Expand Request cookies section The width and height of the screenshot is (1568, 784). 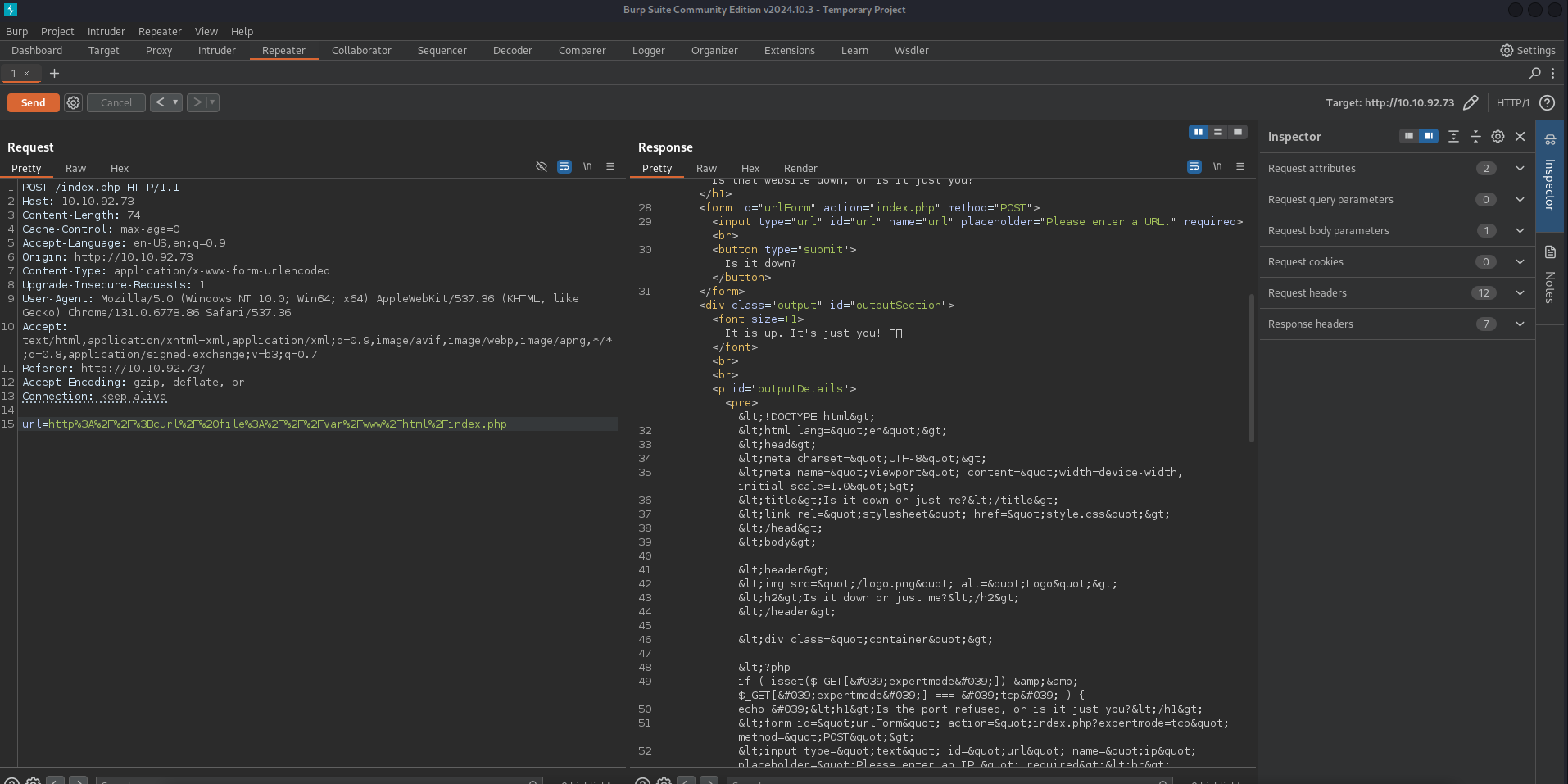pyautogui.click(x=1397, y=261)
